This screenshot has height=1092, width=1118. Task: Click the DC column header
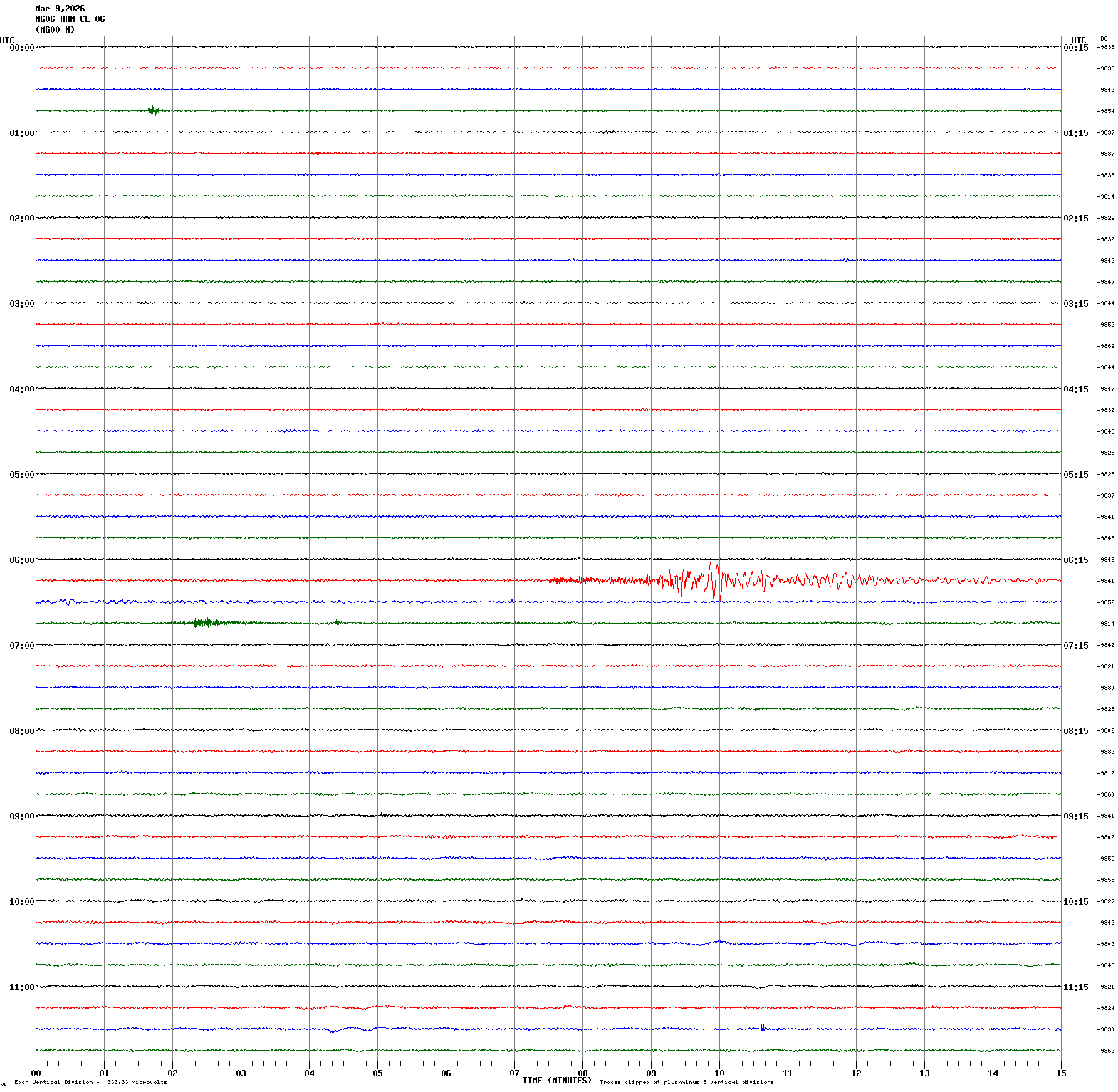coord(1104,38)
